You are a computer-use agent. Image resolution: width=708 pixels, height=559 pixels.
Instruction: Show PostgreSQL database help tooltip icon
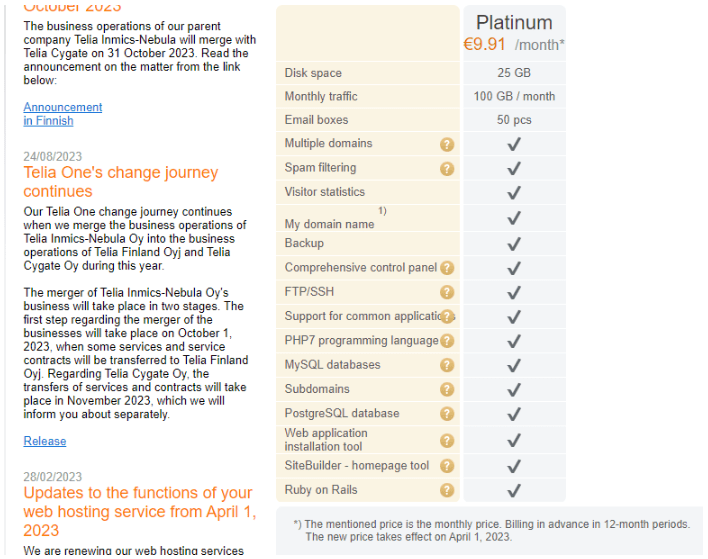click(x=447, y=414)
